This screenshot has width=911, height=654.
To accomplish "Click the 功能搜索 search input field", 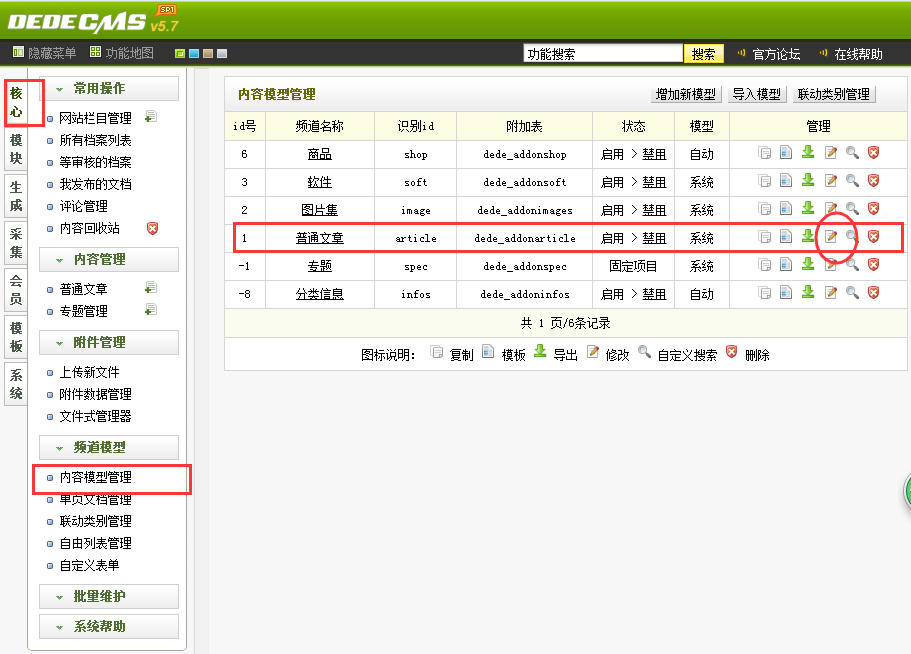I will [603, 54].
